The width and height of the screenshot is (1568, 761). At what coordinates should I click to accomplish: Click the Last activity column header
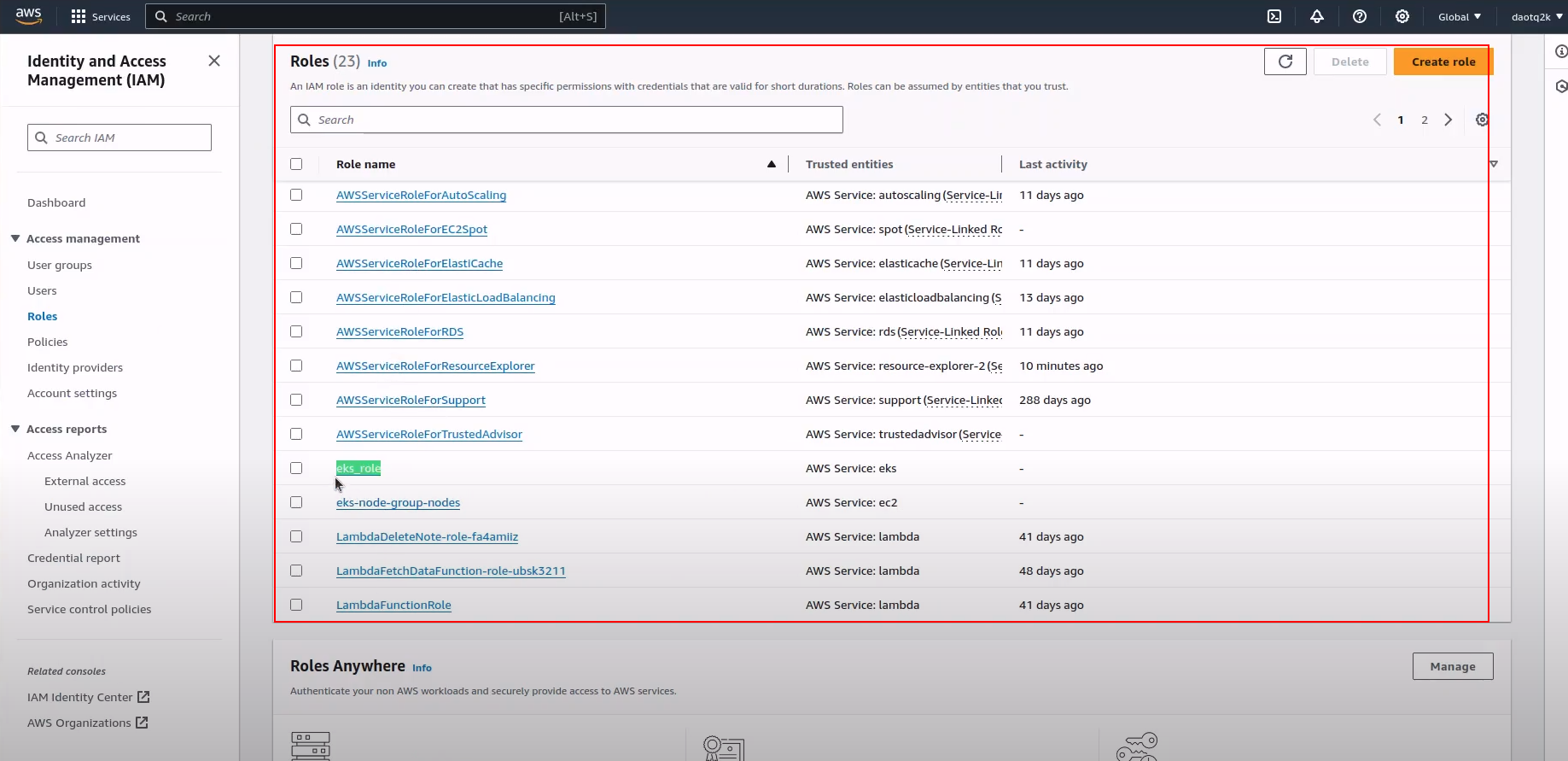click(1053, 164)
